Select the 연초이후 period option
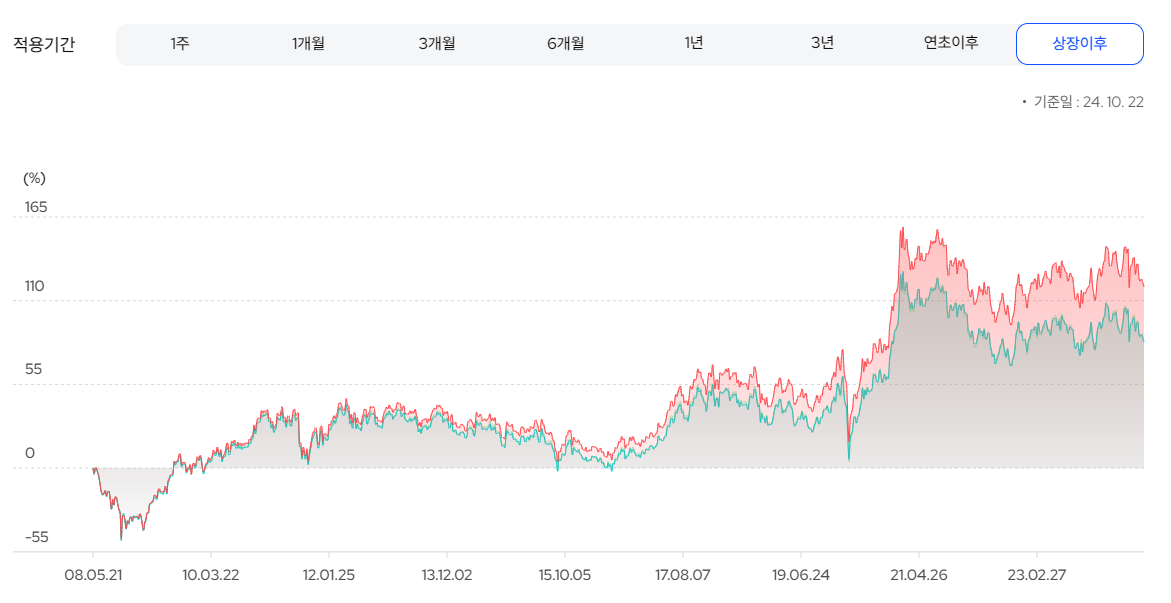Screen dimensions: 1171x603 tap(950, 43)
